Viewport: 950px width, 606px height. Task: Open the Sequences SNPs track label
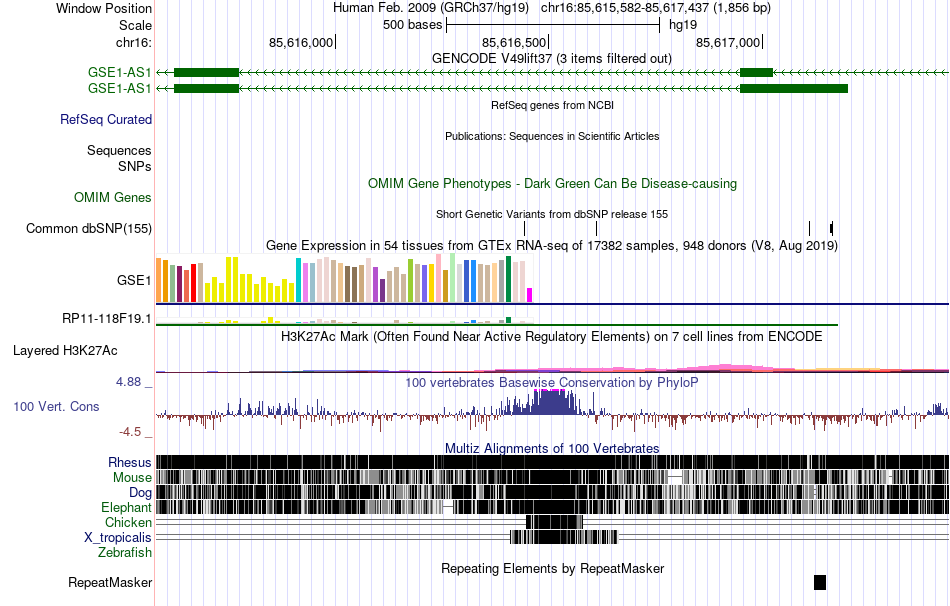click(x=119, y=158)
